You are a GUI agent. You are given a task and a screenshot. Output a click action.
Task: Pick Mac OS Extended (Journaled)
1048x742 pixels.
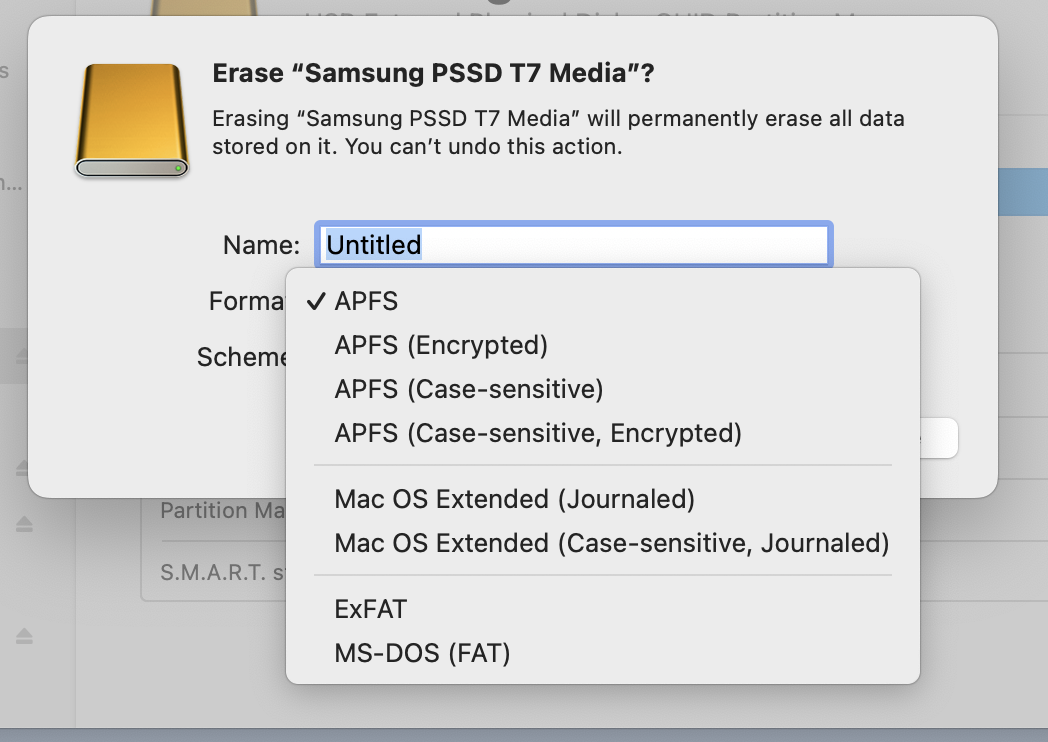click(602, 499)
